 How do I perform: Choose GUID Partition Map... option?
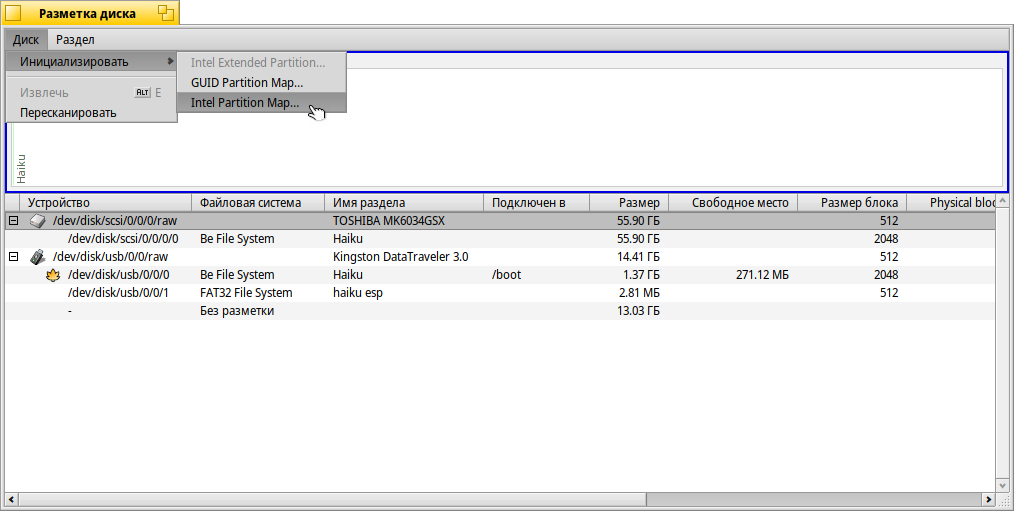coord(247,83)
